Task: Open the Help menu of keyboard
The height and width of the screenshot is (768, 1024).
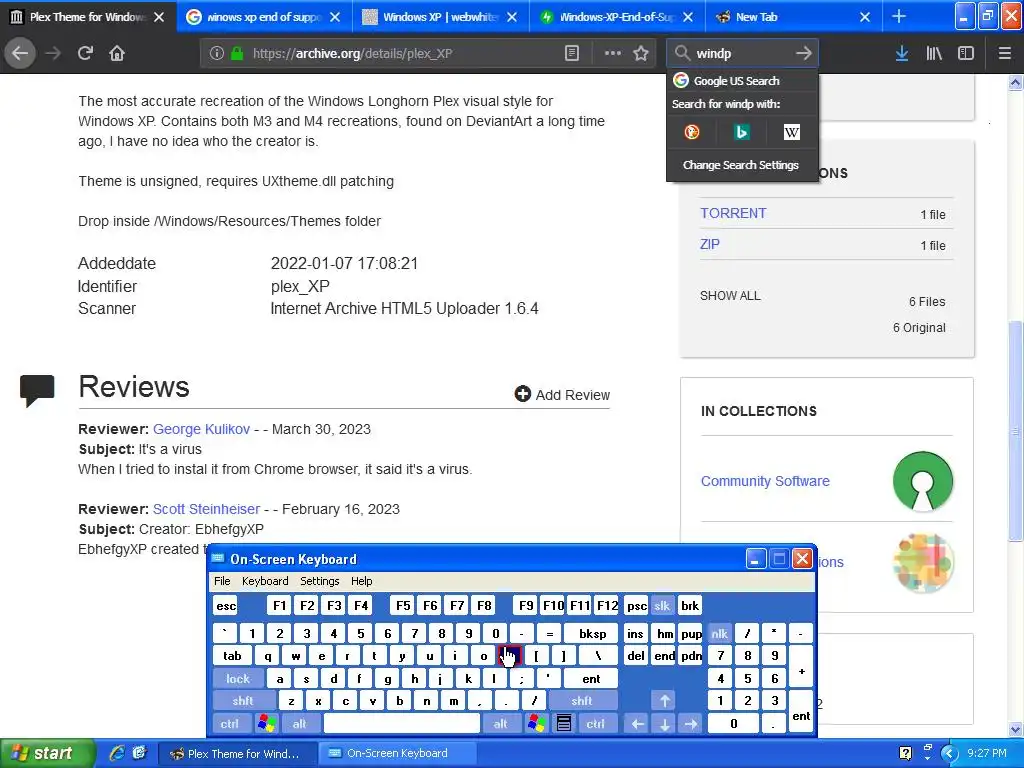Action: click(x=361, y=581)
